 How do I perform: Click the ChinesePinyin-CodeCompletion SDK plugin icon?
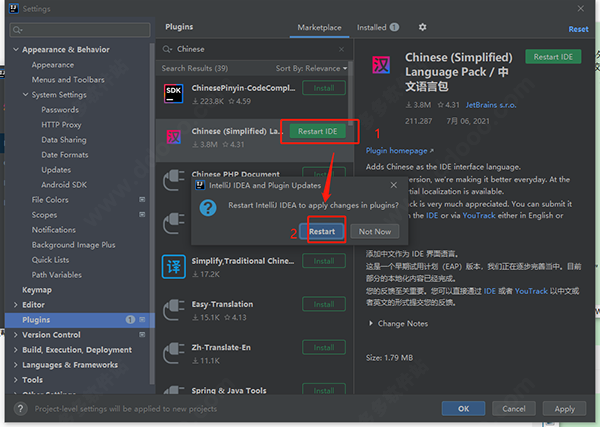coord(174,94)
